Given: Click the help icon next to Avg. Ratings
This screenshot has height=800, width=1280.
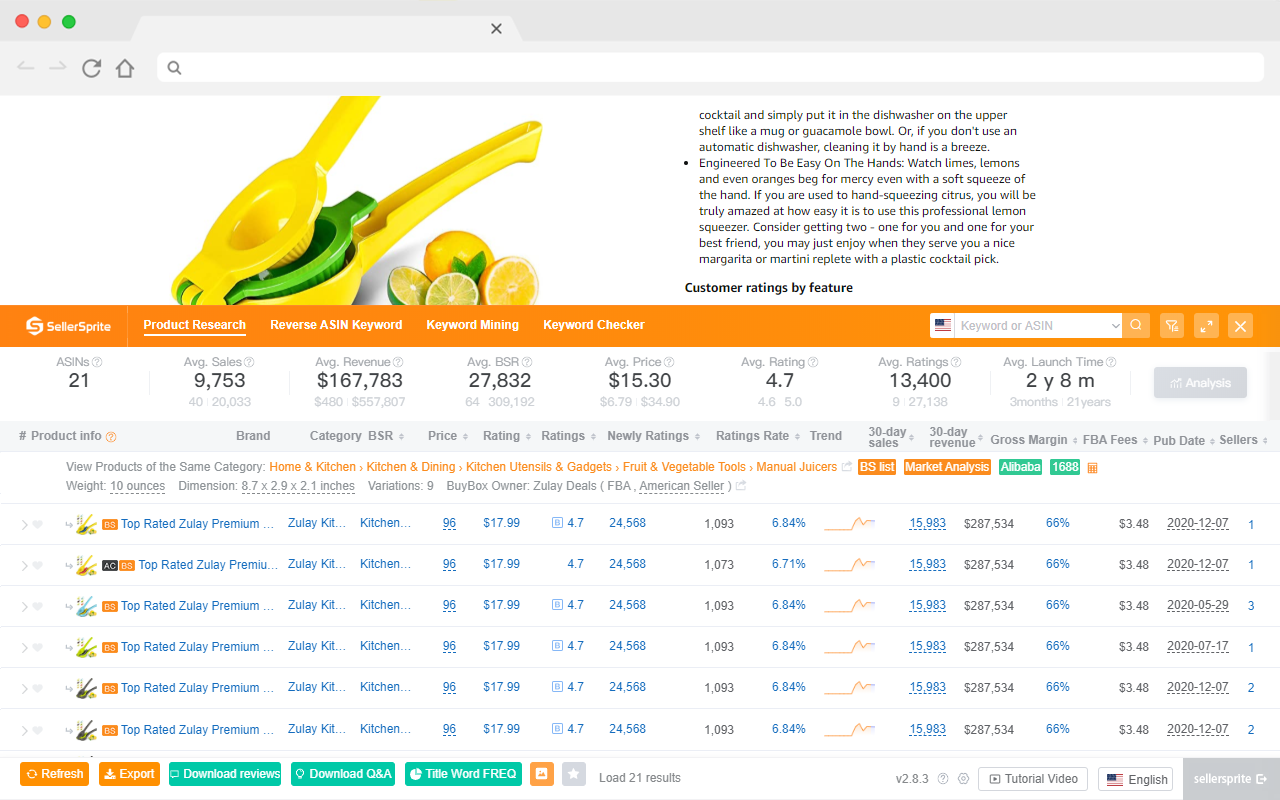Looking at the screenshot, I should [x=956, y=362].
